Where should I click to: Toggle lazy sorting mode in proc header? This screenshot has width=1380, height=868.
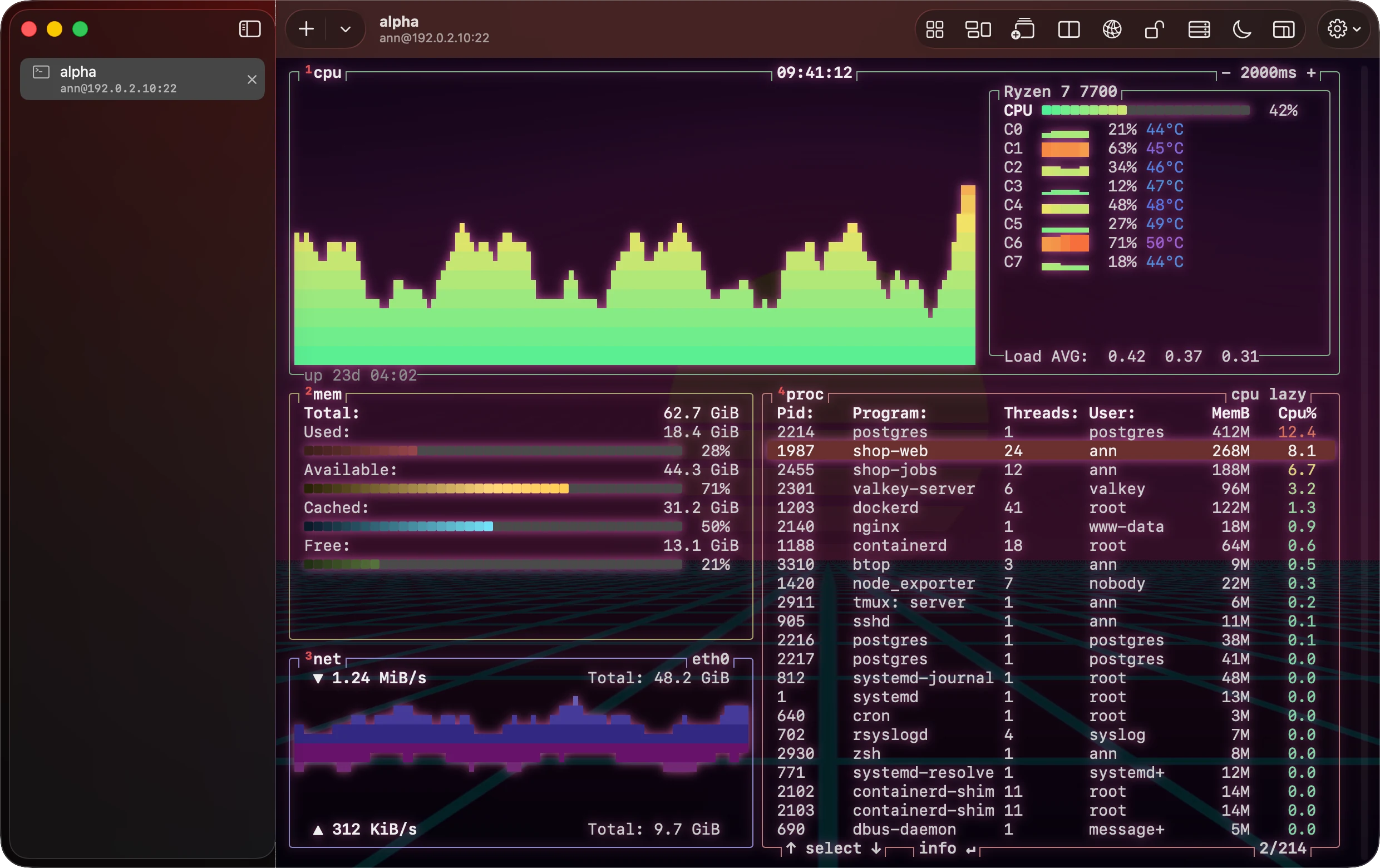pos(1287,394)
